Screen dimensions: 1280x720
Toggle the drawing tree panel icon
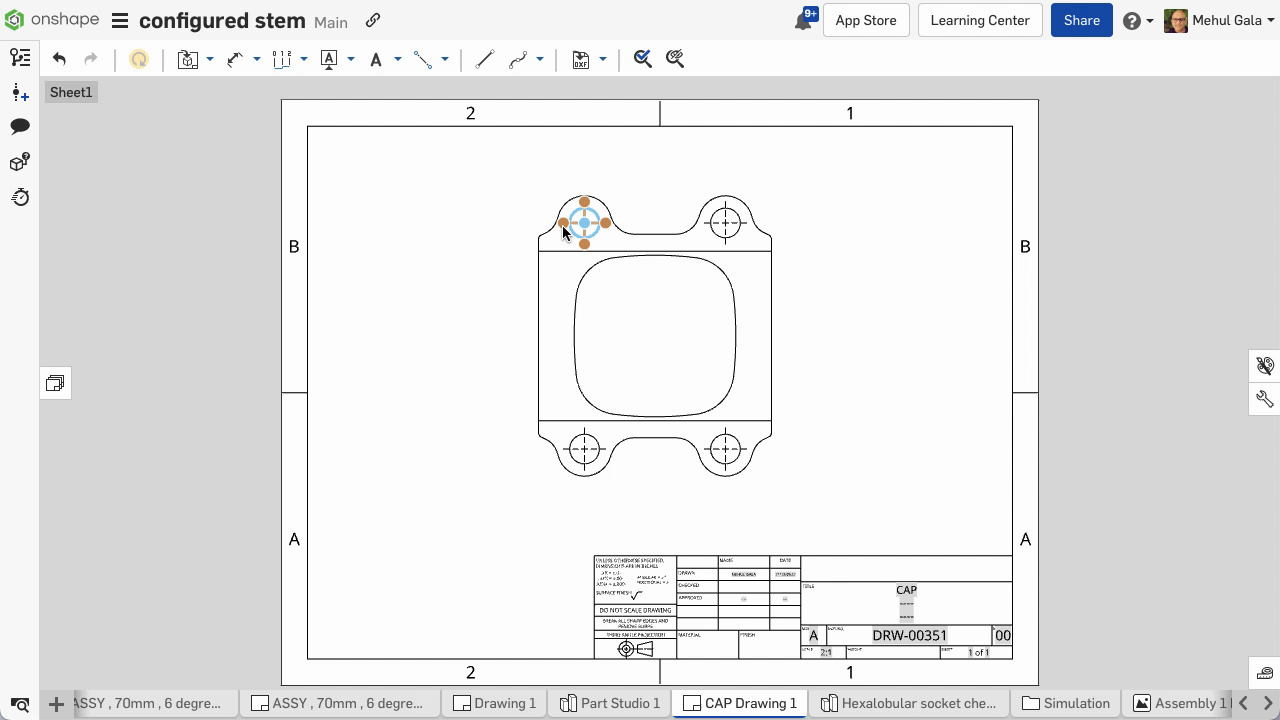click(x=20, y=58)
